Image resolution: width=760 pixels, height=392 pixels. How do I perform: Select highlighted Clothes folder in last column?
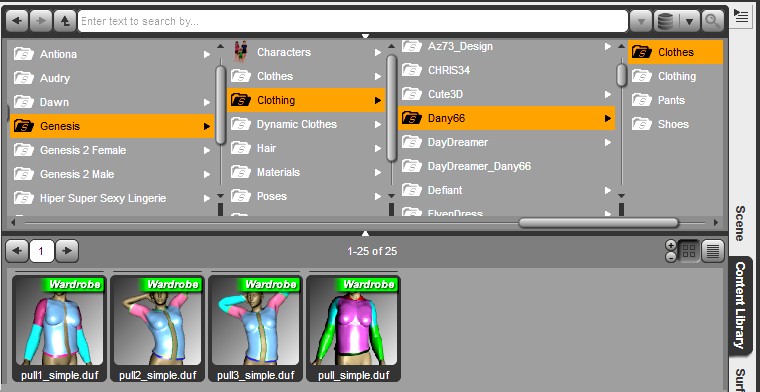click(676, 52)
